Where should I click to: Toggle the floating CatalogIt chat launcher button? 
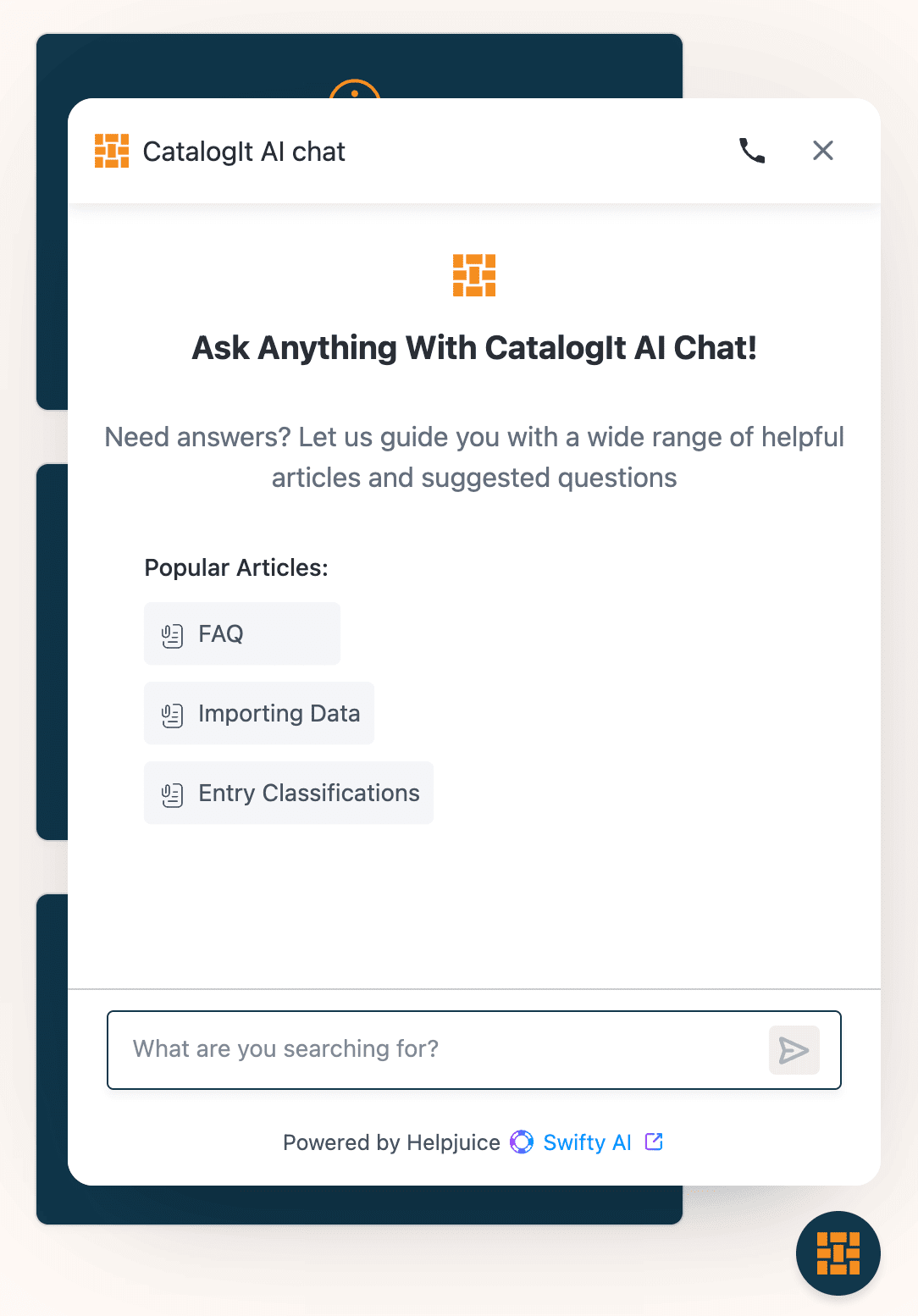coord(838,1252)
